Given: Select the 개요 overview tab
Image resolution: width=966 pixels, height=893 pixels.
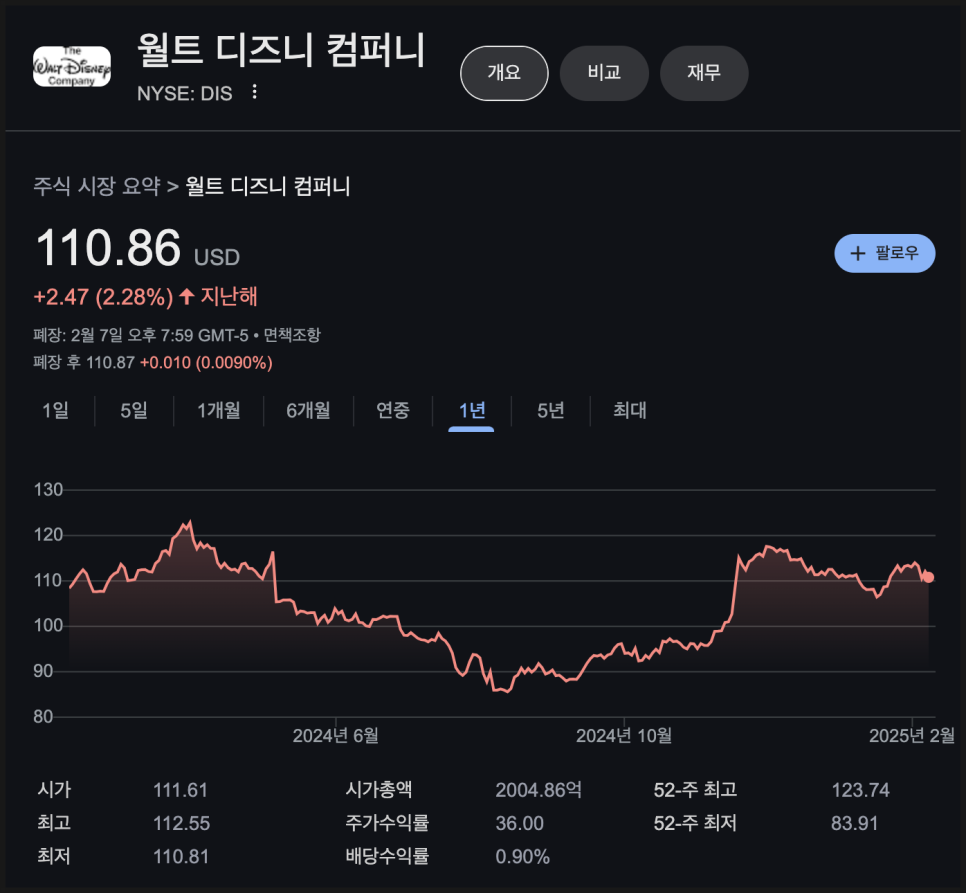Looking at the screenshot, I should click(504, 73).
